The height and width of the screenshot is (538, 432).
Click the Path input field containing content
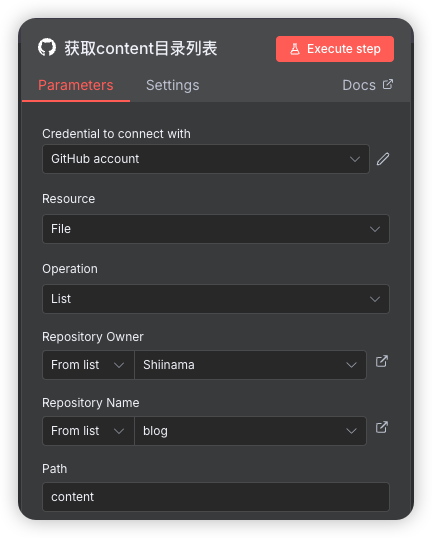216,497
